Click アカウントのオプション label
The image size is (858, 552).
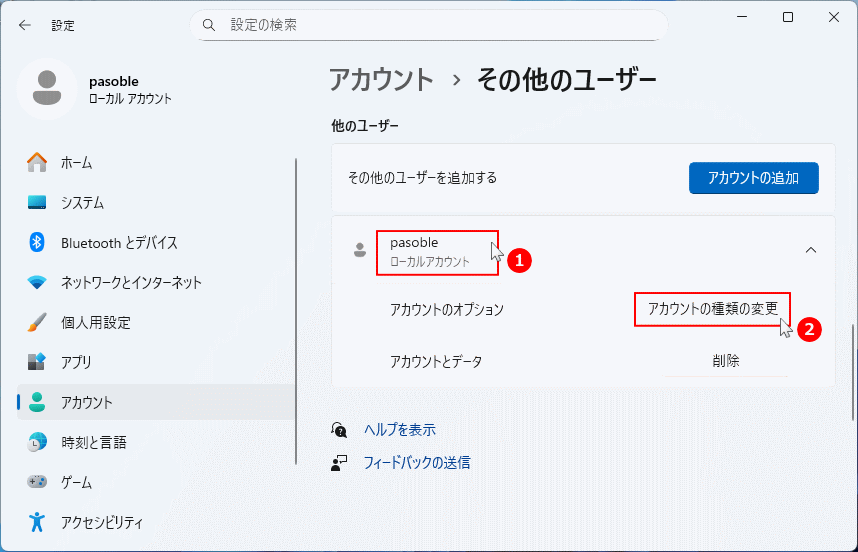[447, 310]
